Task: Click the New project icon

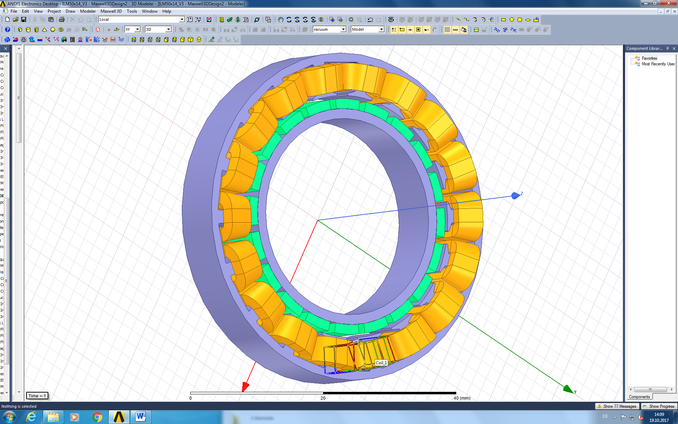Action: pos(7,19)
